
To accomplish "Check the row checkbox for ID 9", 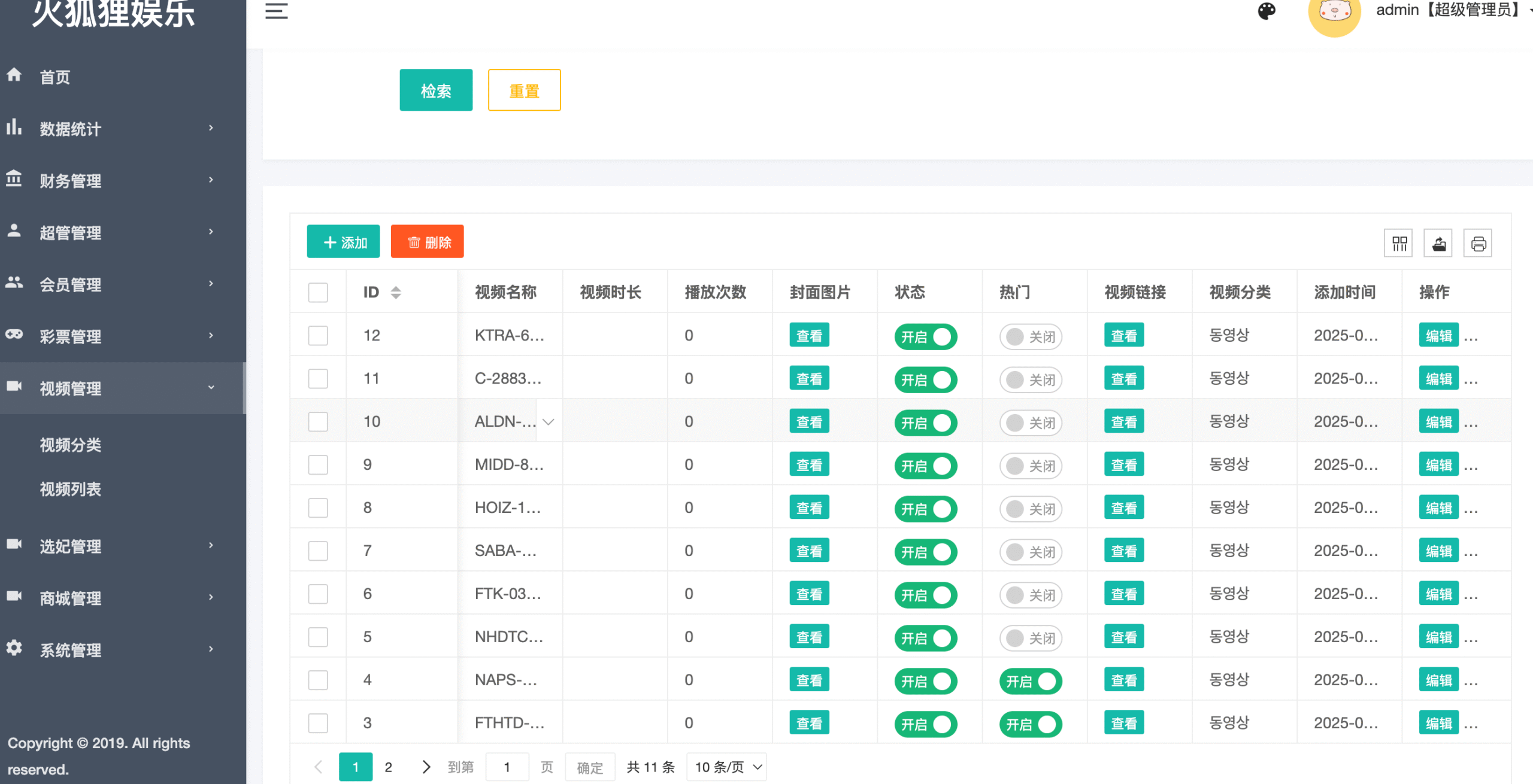I will click(318, 464).
